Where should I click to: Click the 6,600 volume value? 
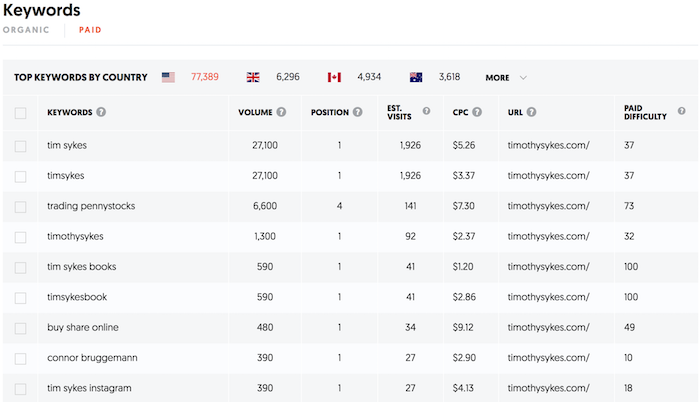coord(265,206)
